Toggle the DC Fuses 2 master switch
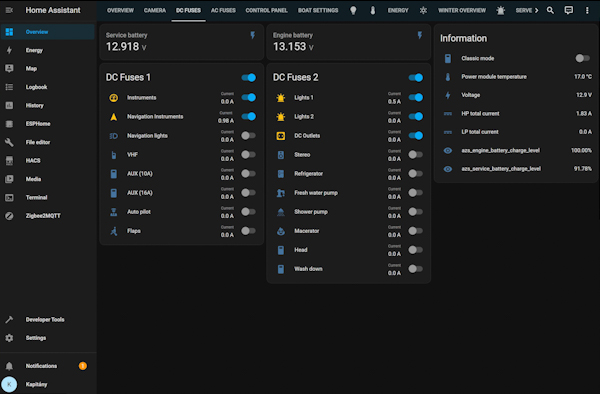Screen dimensions: 600x394 [x=416, y=78]
